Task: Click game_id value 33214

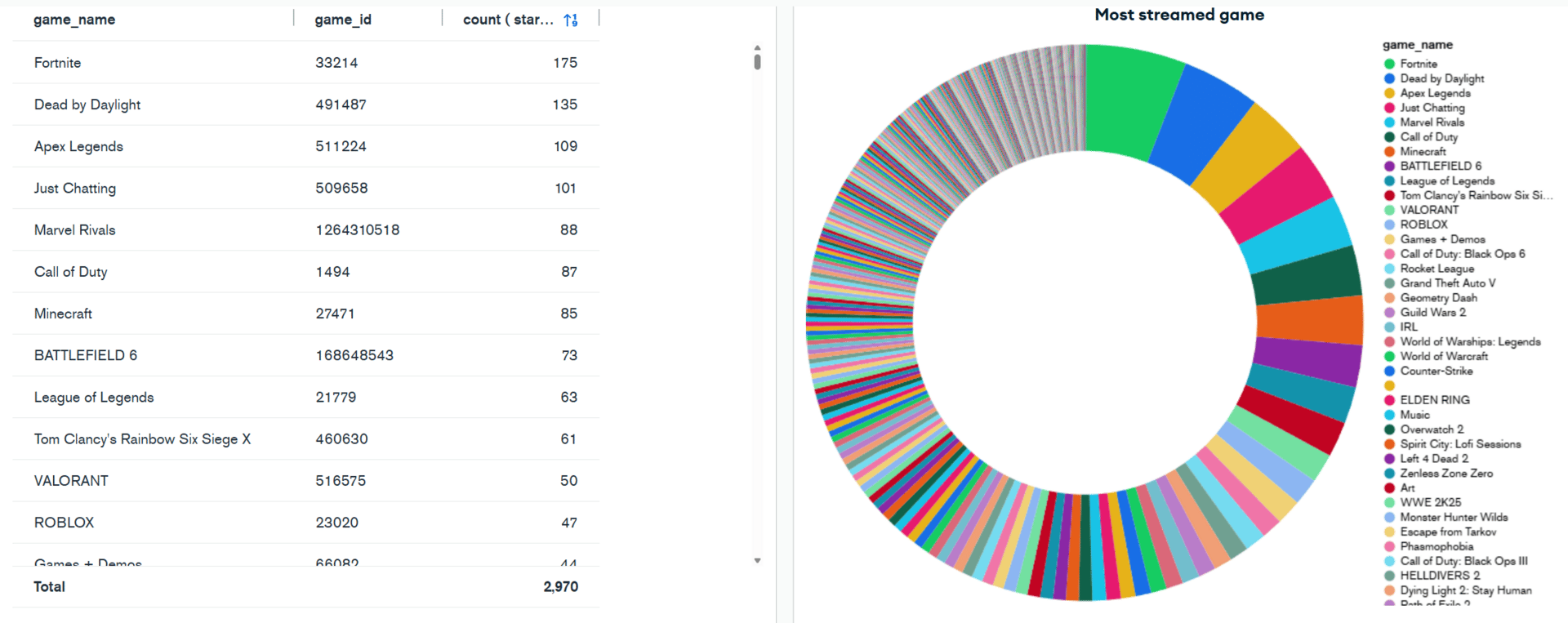Action: [336, 63]
